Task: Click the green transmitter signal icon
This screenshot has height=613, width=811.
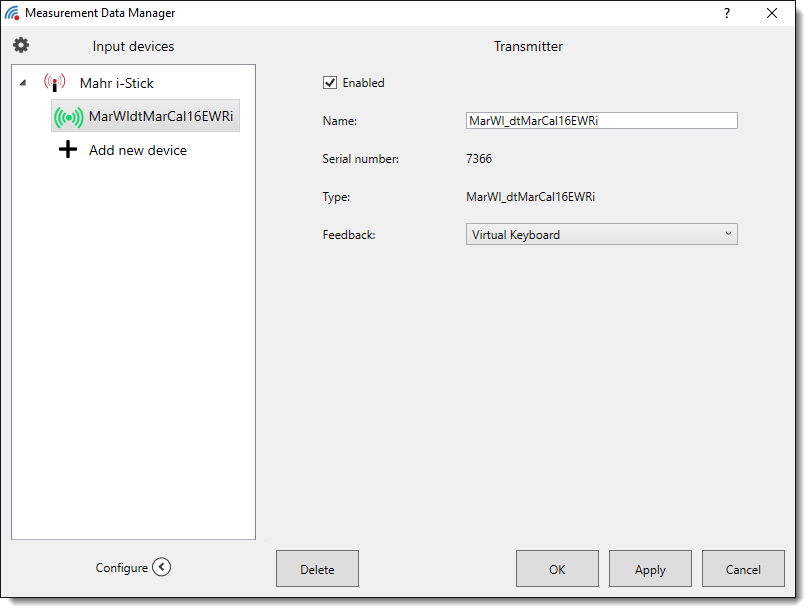Action: pos(68,117)
